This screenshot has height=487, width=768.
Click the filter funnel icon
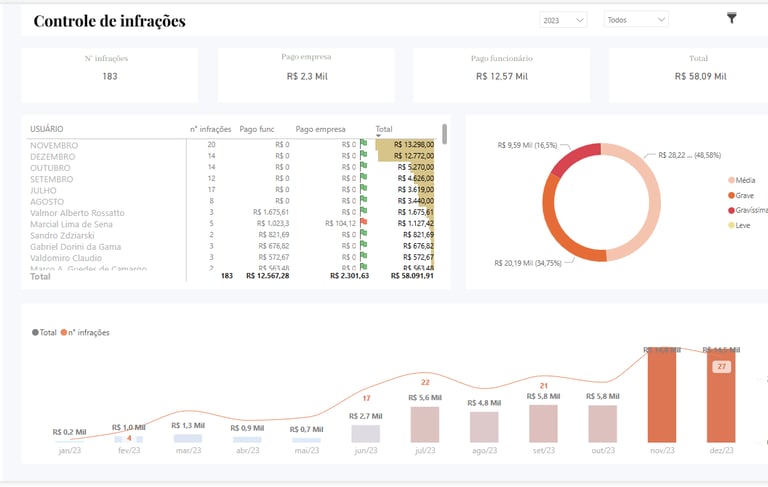(x=731, y=18)
